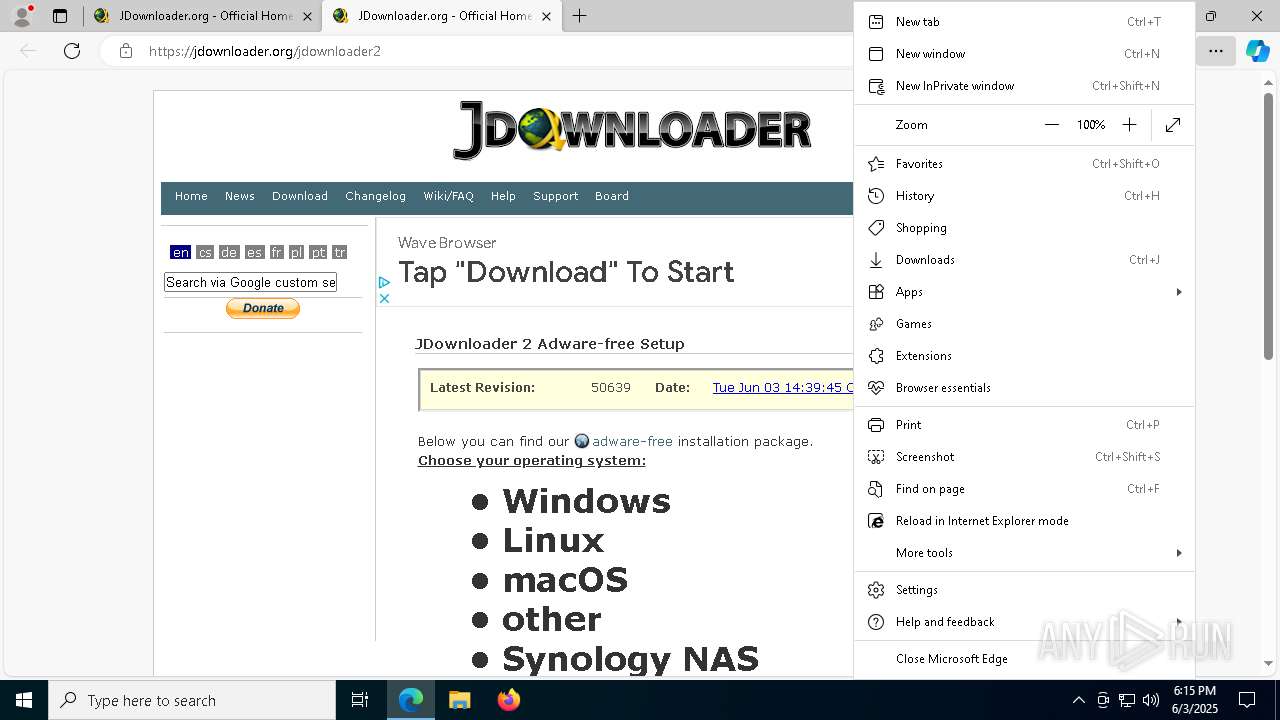Enter full screen via zoom arrow icon

click(1173, 125)
